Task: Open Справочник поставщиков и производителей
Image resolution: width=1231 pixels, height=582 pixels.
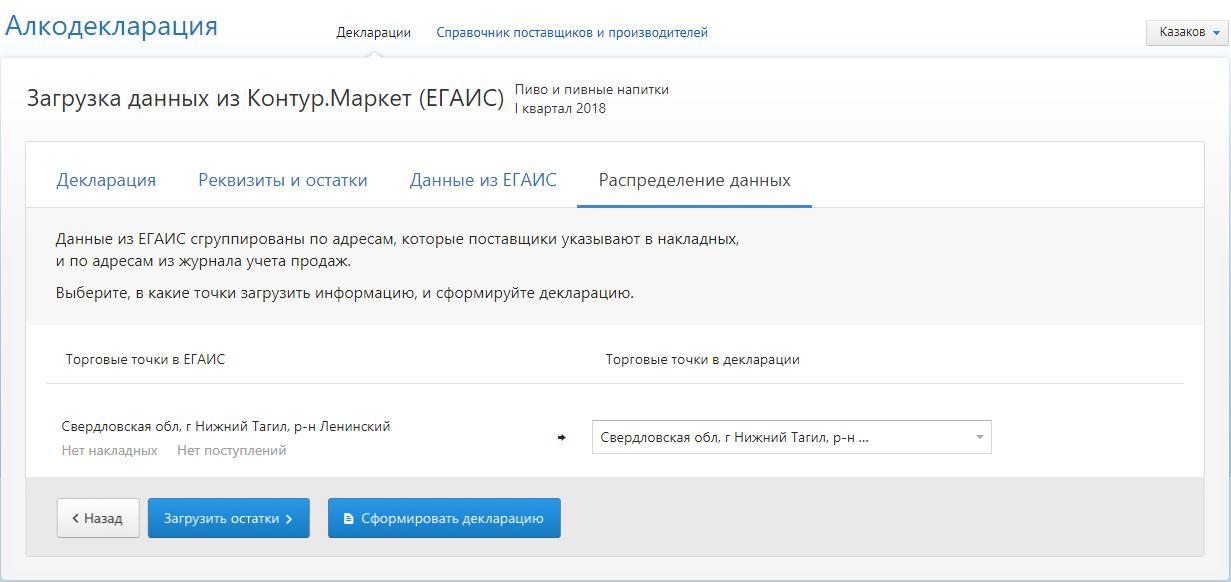Action: [x=571, y=32]
